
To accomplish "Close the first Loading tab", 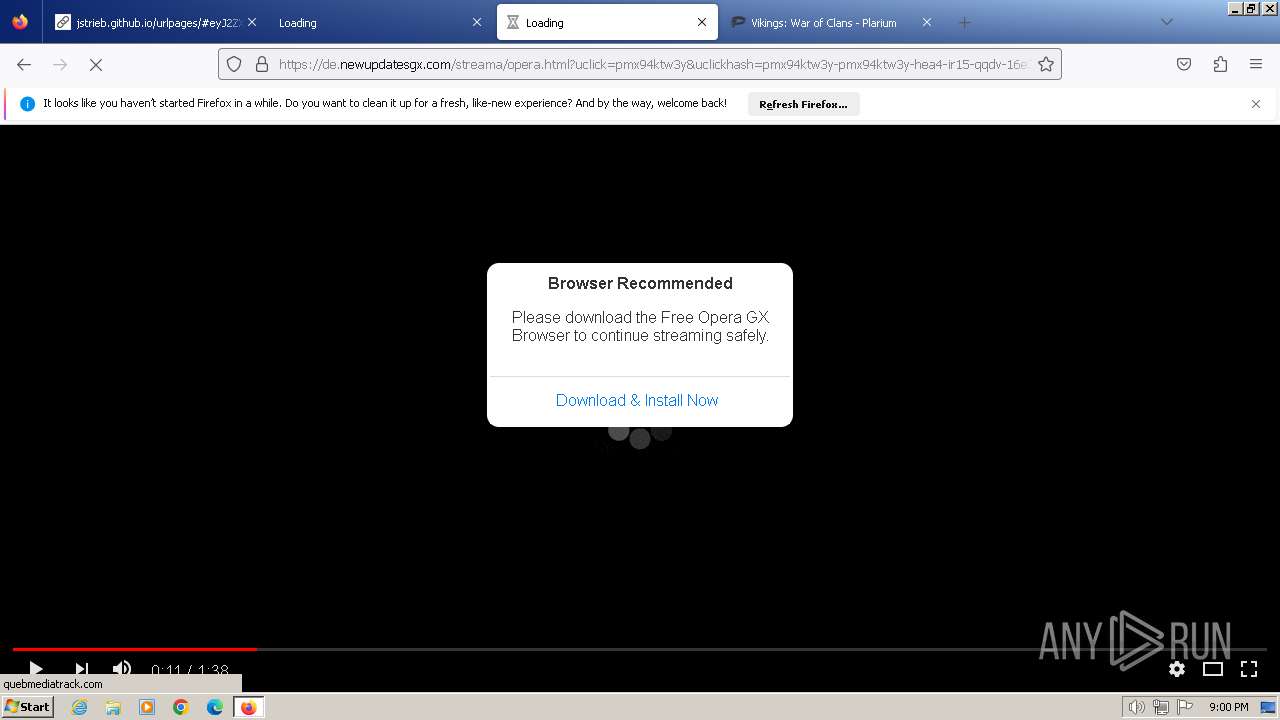I will pyautogui.click(x=476, y=22).
